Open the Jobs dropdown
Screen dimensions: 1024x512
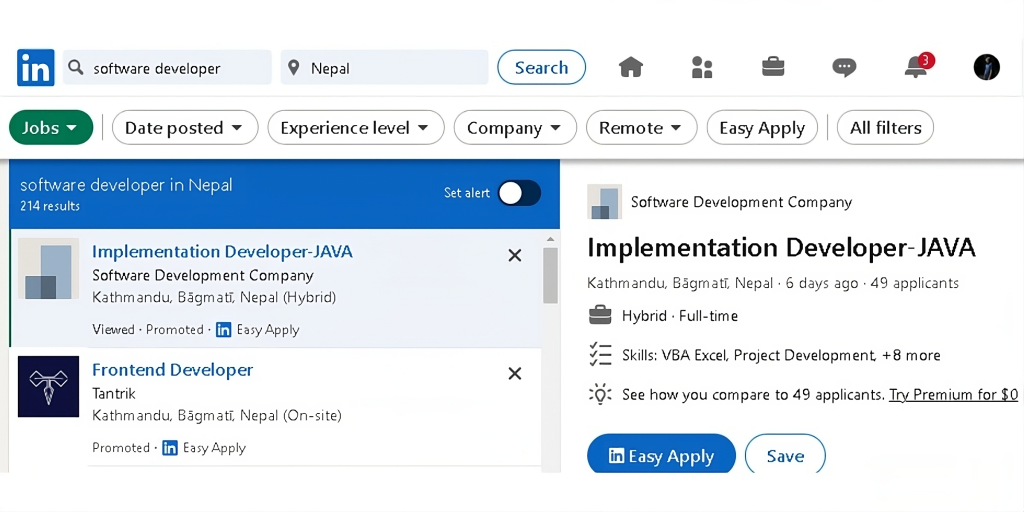[x=51, y=127]
